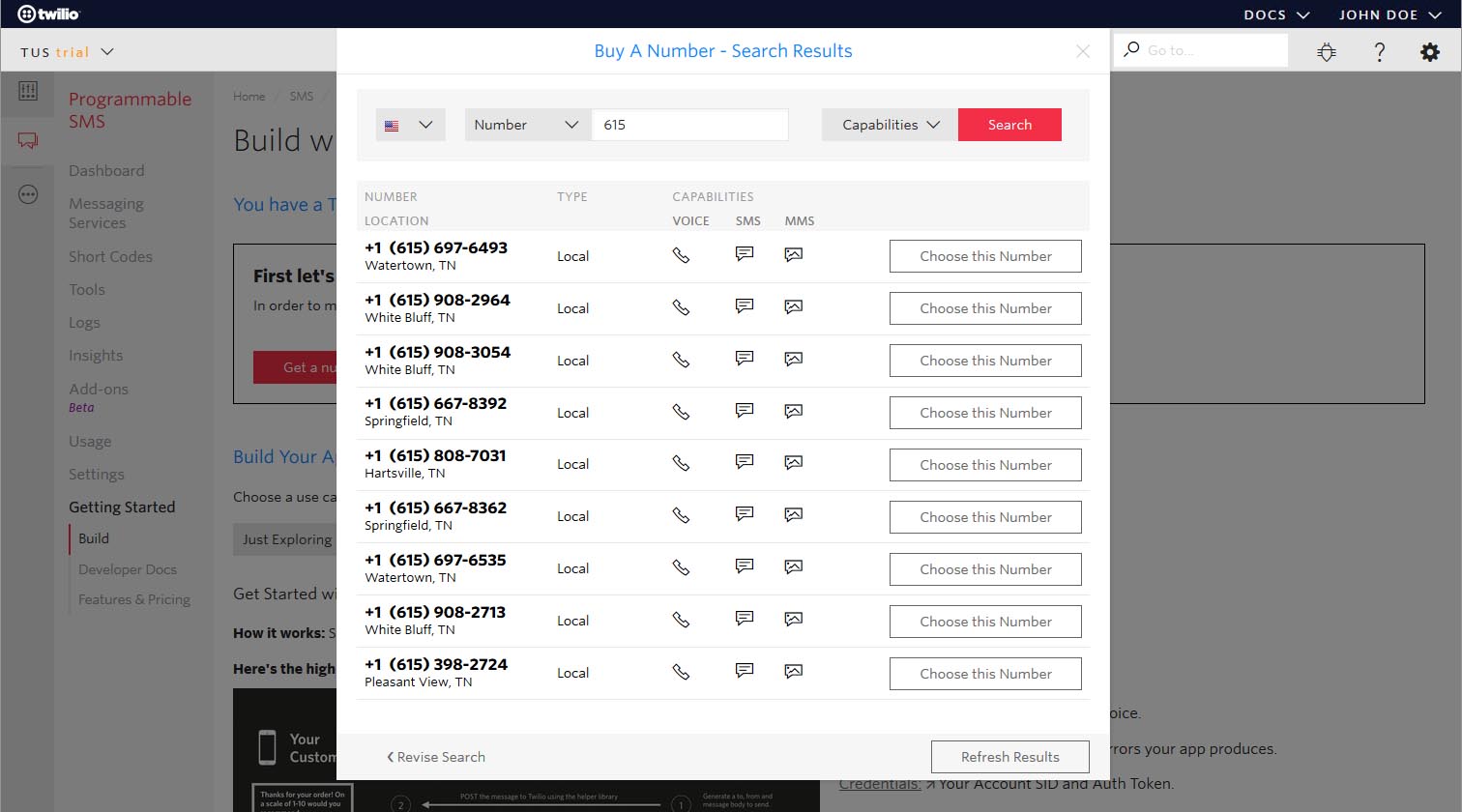Image resolution: width=1462 pixels, height=812 pixels.
Task: Click MMS icon for (615) 908-2713
Action: click(x=794, y=619)
